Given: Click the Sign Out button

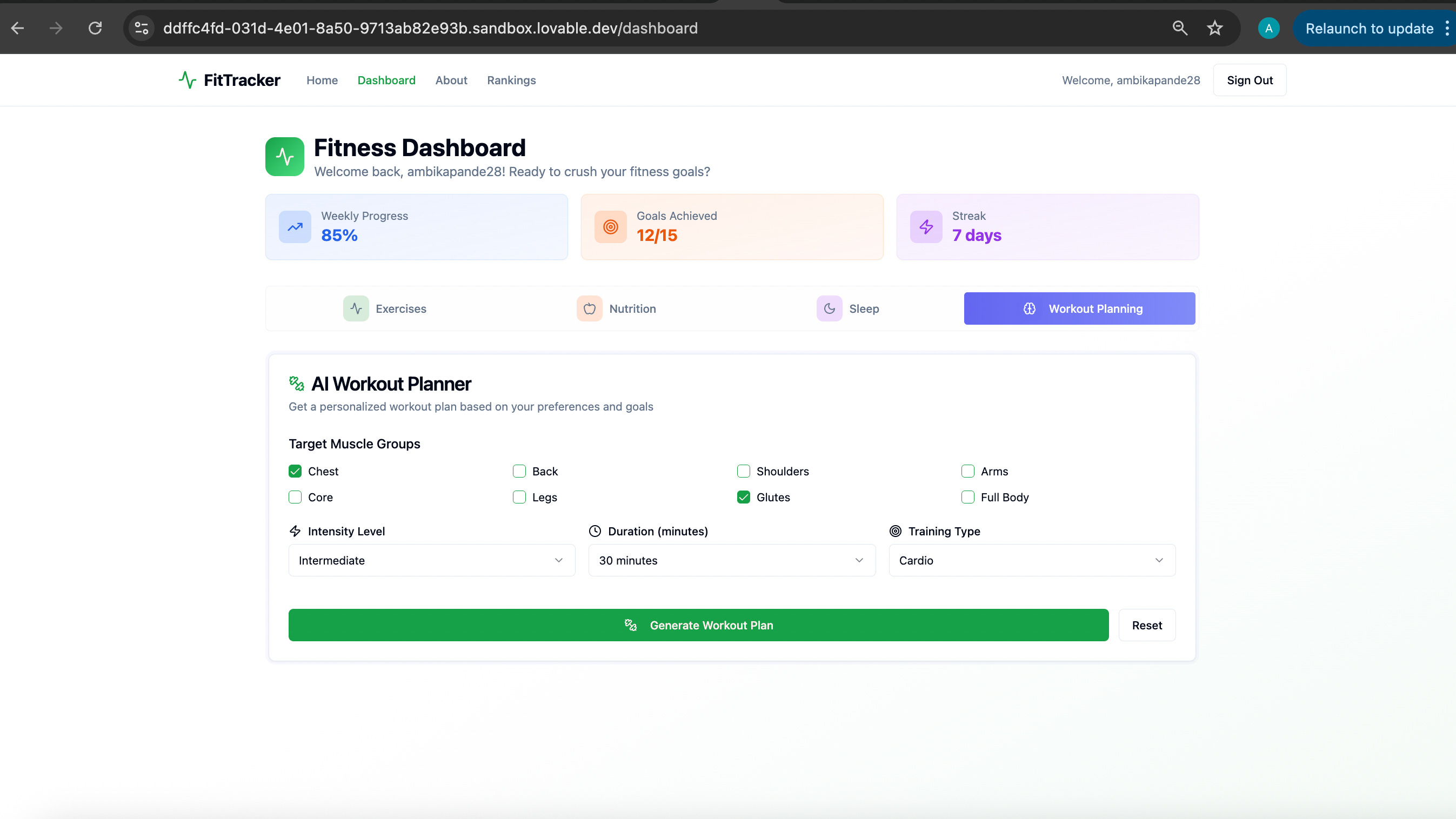Looking at the screenshot, I should click(1249, 80).
